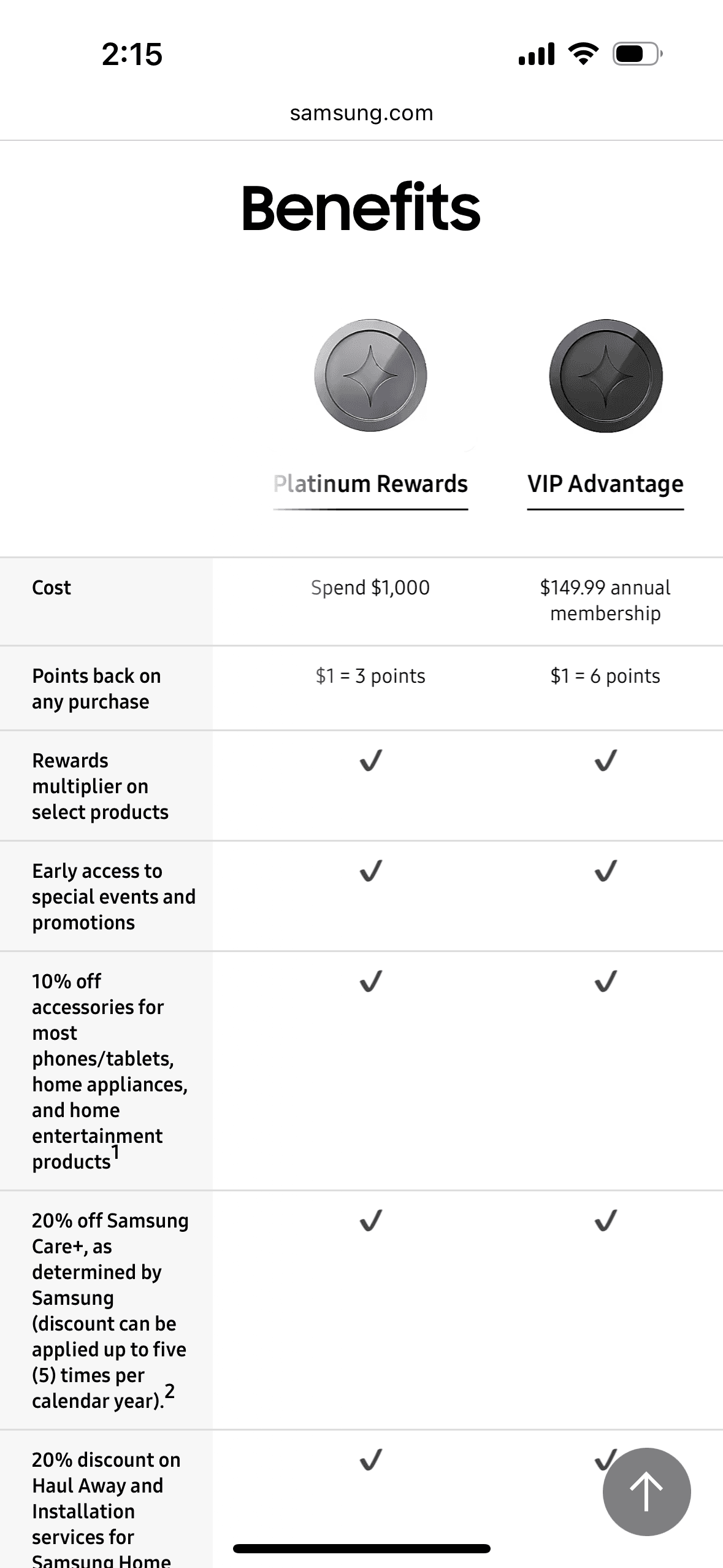Screen dimensions: 723x1568
Task: Tap the Benefits page heading
Action: click(361, 208)
